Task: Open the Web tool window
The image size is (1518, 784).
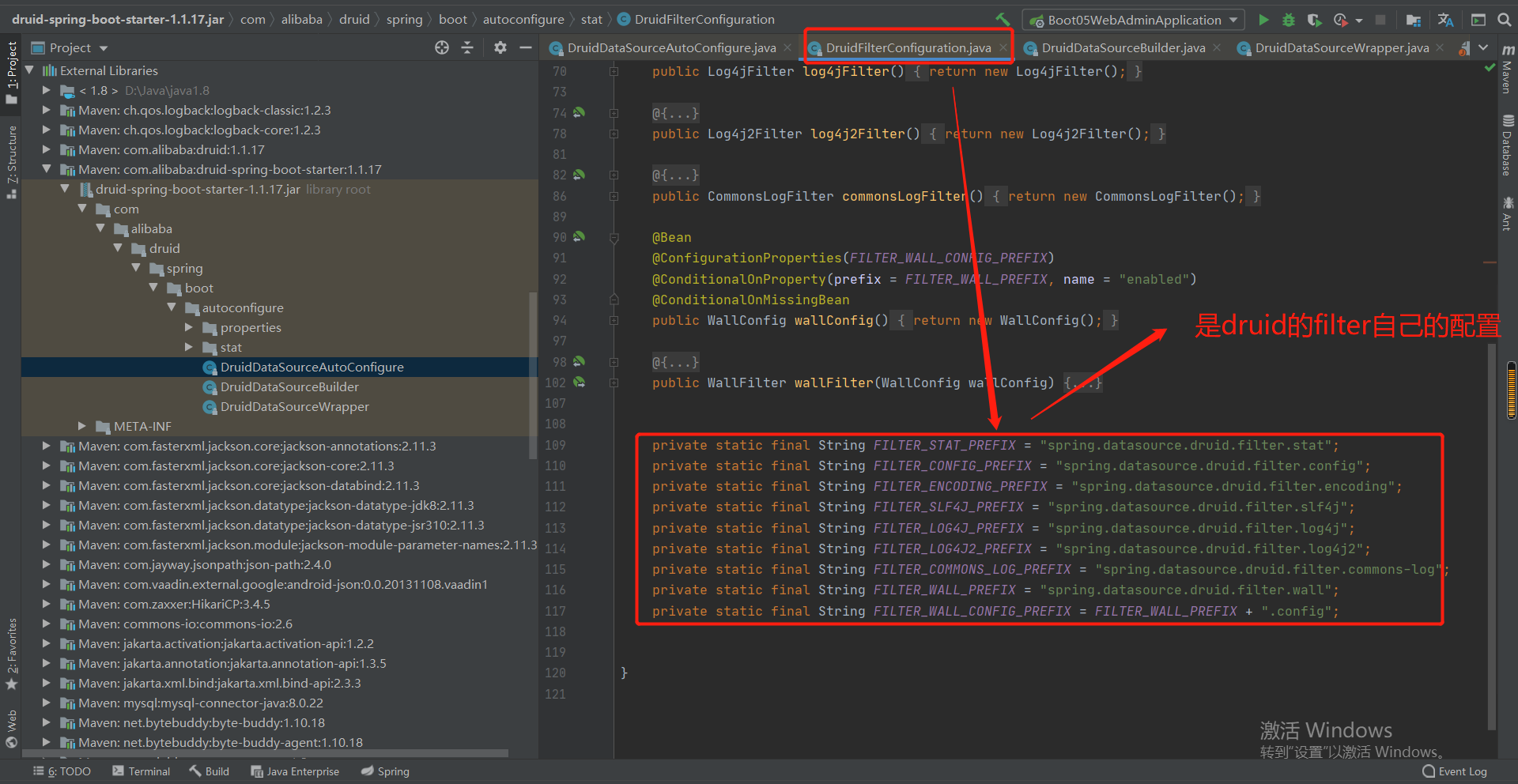Action: tap(12, 728)
